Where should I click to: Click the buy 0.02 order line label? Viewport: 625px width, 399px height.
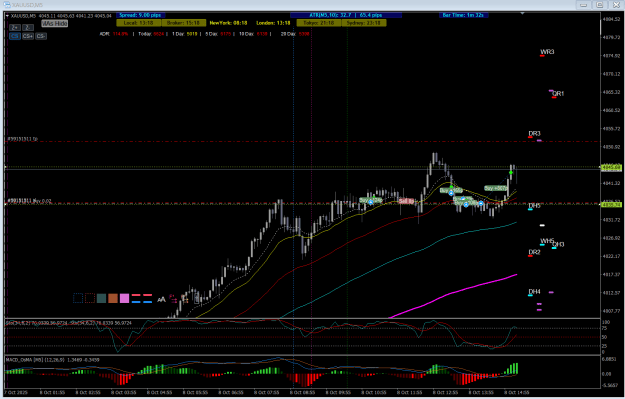[29, 201]
